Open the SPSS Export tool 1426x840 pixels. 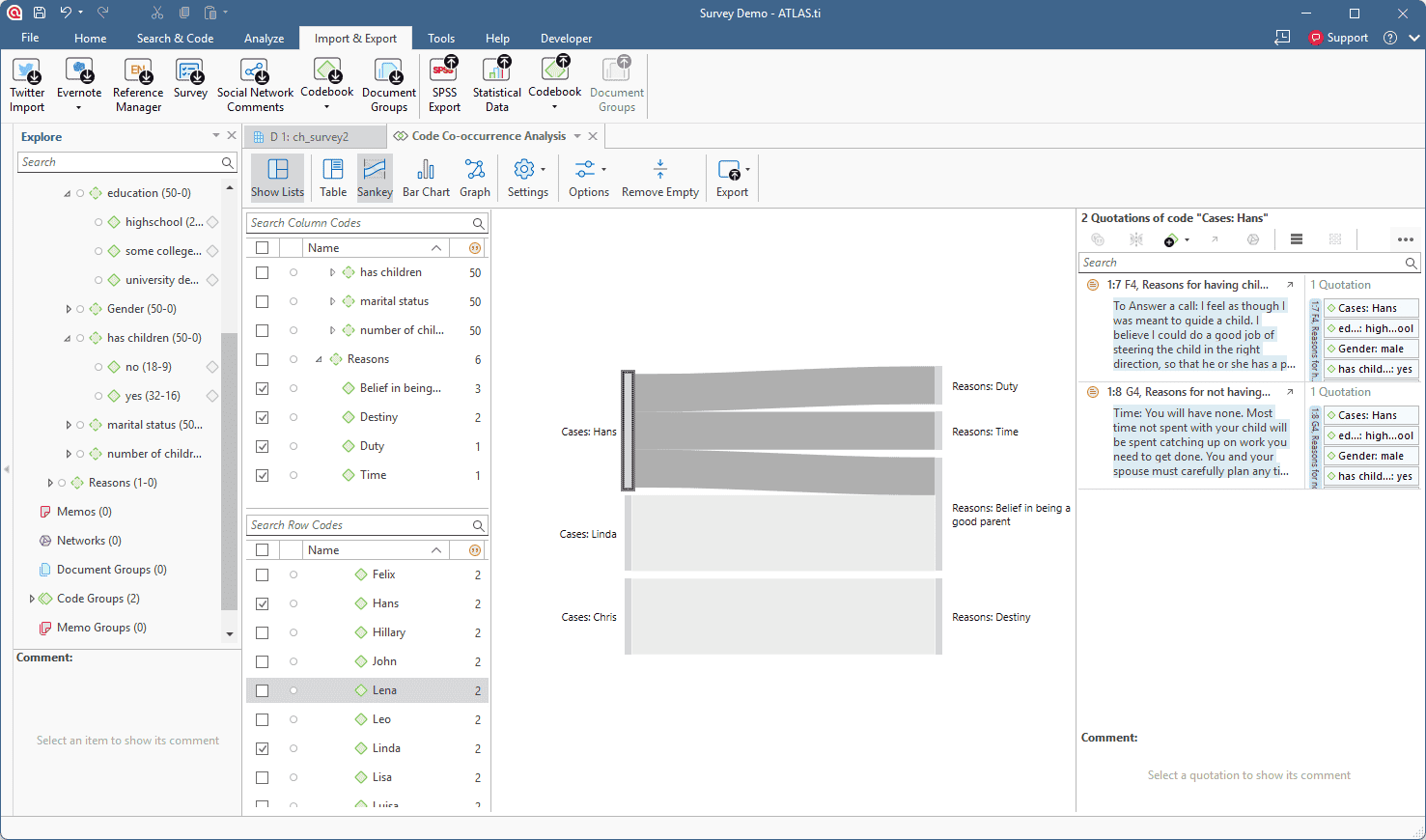point(444,85)
